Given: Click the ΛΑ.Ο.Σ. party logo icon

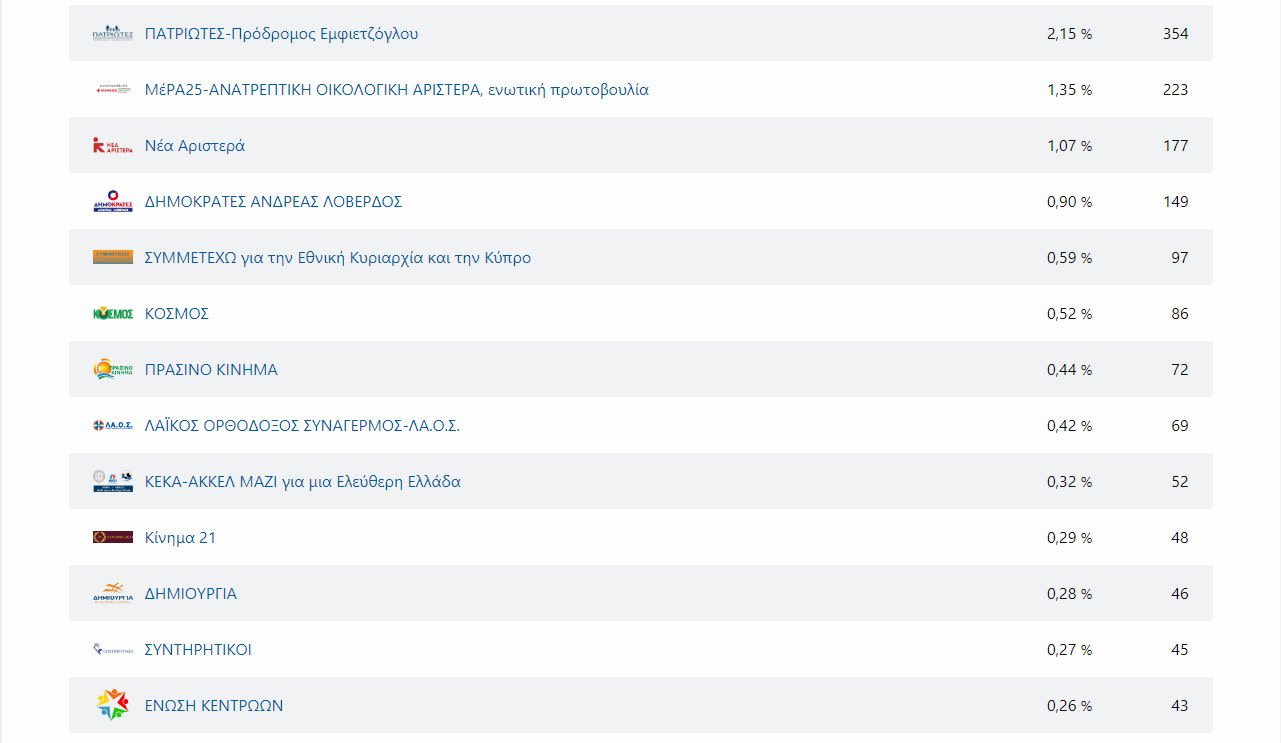Looking at the screenshot, I should [x=112, y=426].
